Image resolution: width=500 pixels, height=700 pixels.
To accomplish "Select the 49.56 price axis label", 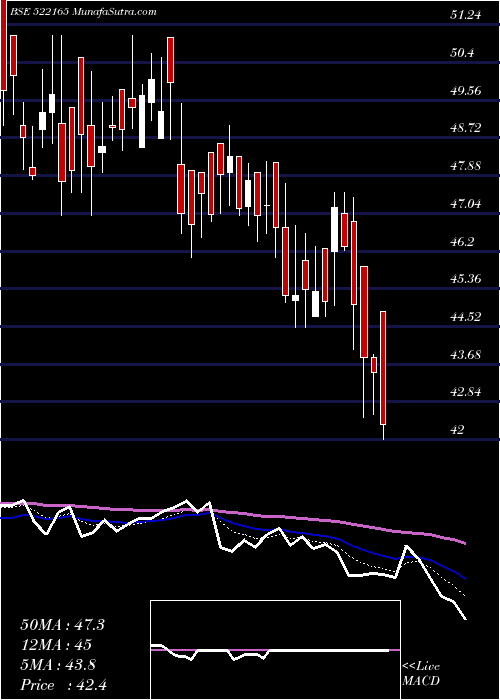I will [466, 91].
